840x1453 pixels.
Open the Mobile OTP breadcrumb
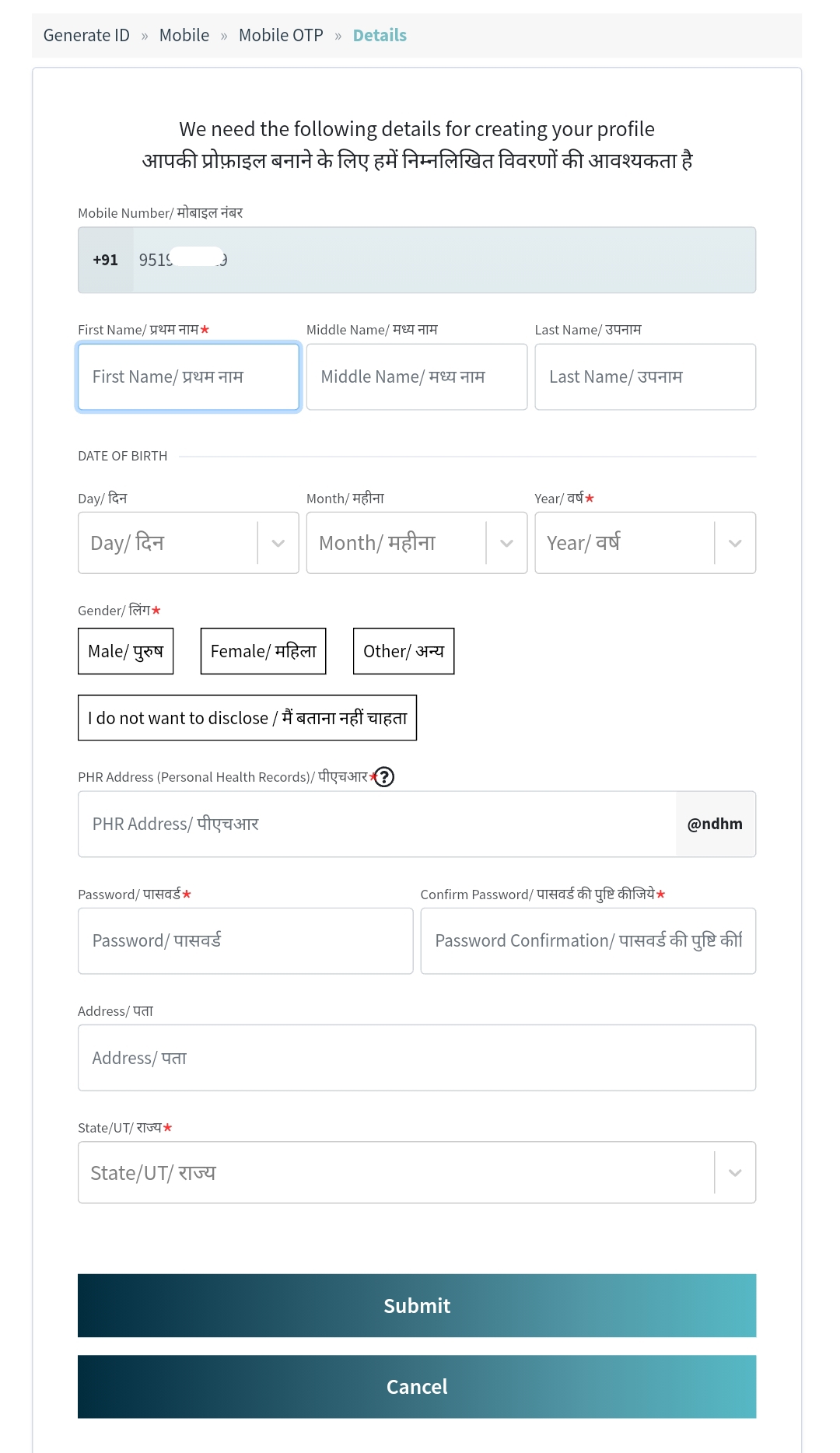coord(281,36)
